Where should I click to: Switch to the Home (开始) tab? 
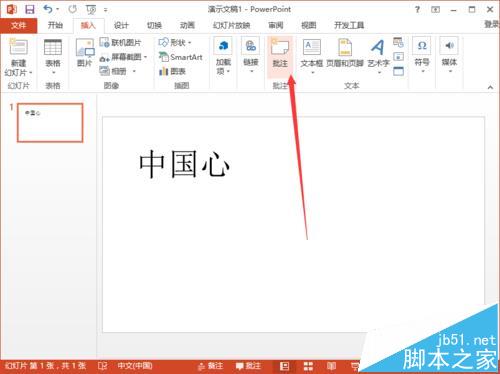(x=55, y=25)
